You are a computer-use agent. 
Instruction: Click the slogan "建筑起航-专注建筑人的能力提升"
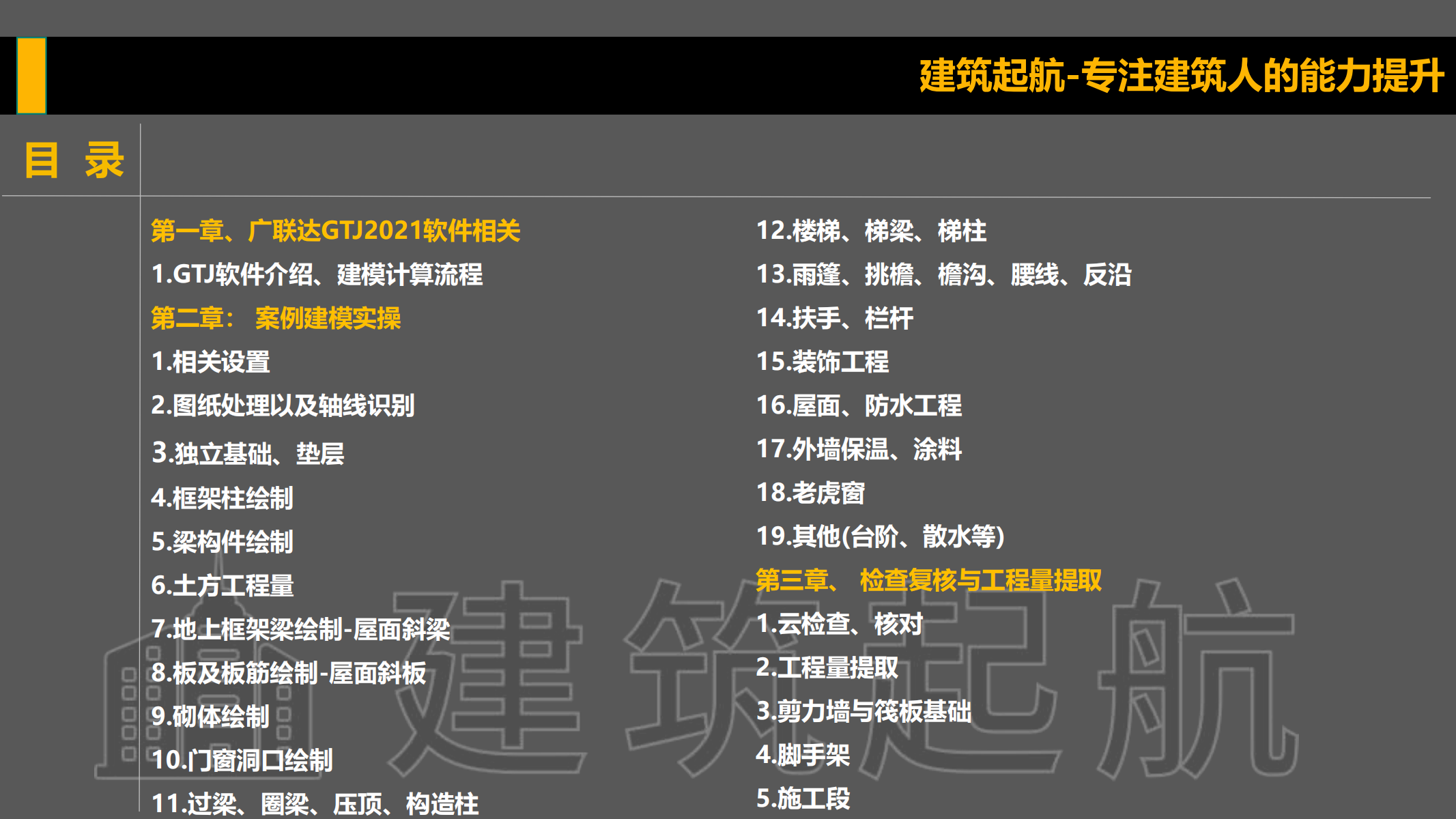coord(1182,75)
